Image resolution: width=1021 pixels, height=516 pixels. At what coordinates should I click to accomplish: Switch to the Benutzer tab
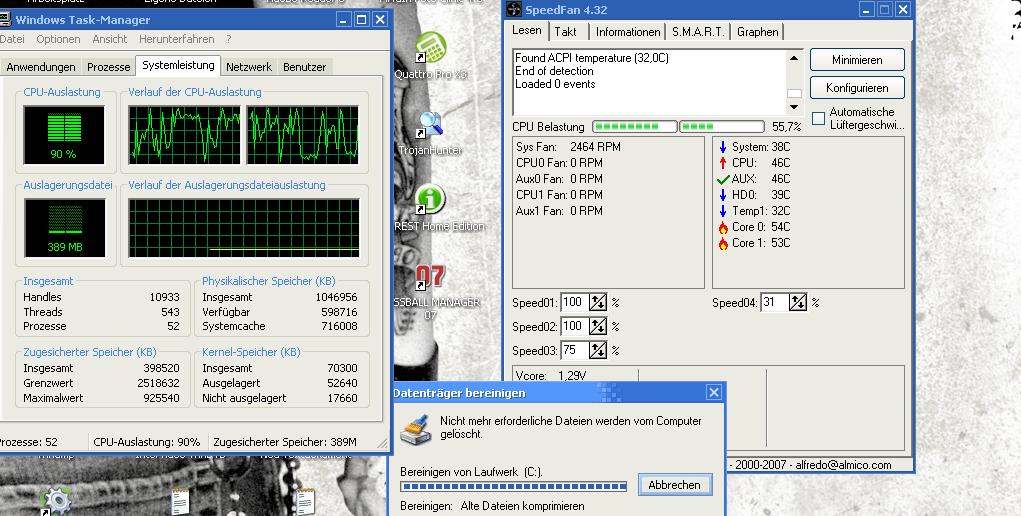pos(305,67)
